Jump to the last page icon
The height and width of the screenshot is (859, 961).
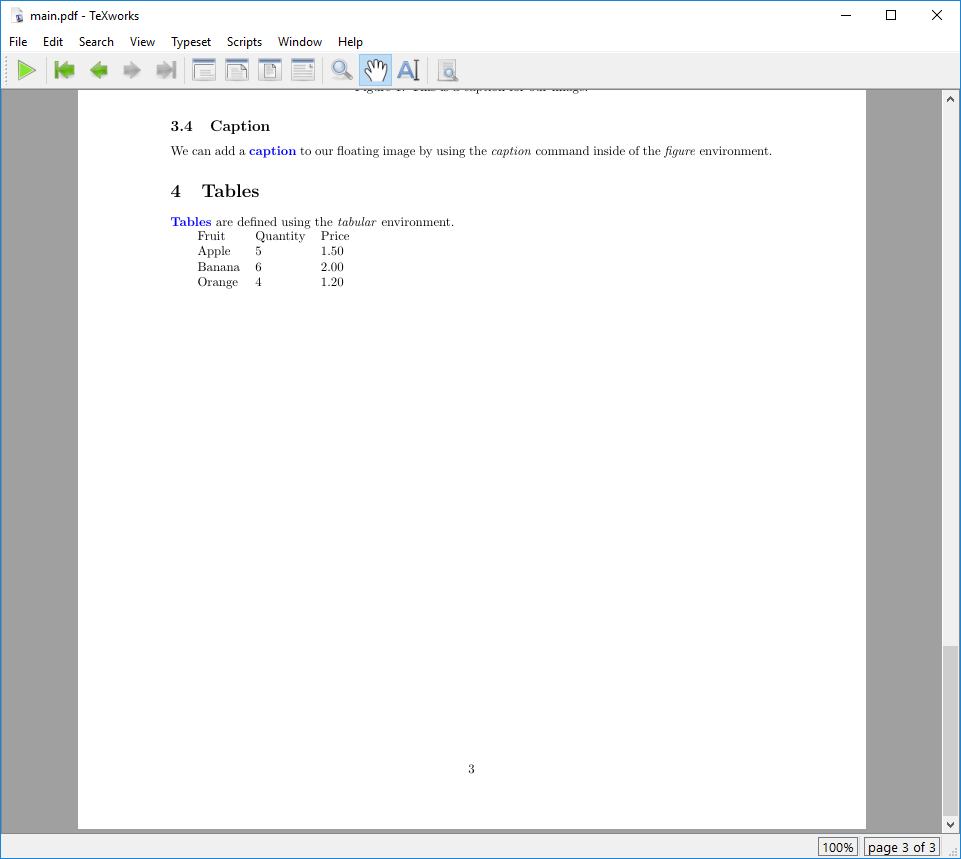coord(165,70)
